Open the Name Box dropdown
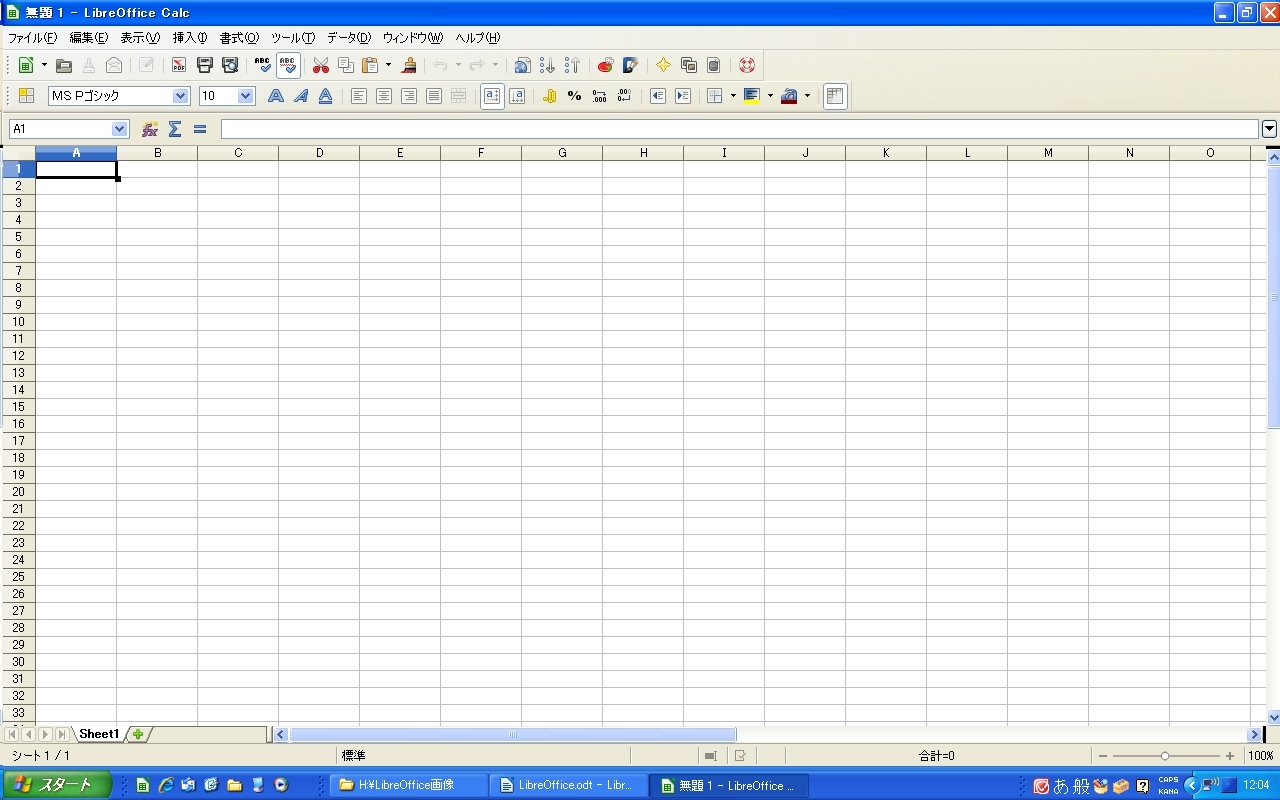1280x800 pixels. point(120,129)
